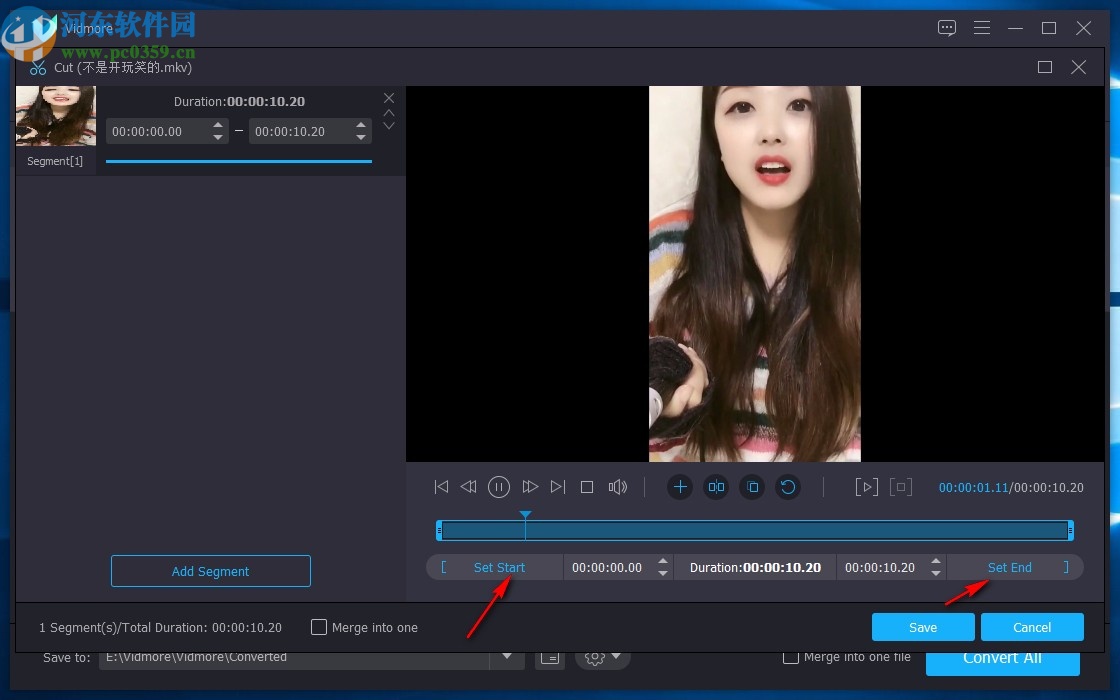Reset the cut with the refresh icon

(x=788, y=486)
